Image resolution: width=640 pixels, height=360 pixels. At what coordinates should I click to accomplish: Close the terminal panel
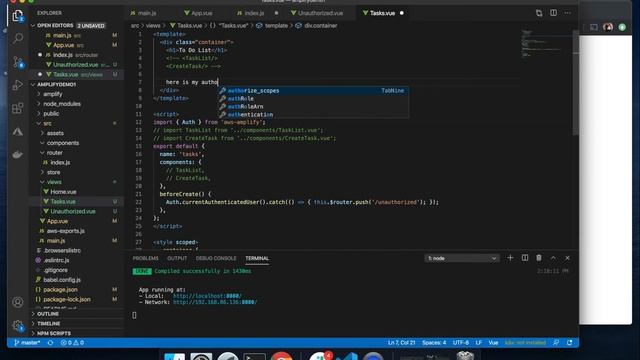point(567,258)
